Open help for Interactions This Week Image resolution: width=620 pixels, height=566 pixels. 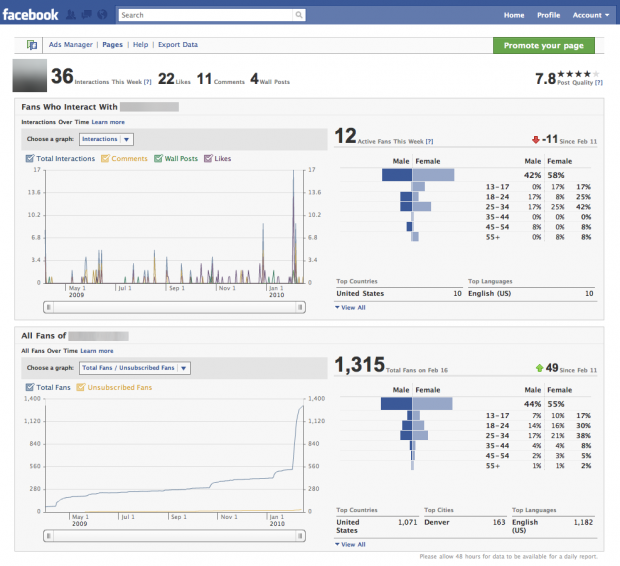click(147, 82)
